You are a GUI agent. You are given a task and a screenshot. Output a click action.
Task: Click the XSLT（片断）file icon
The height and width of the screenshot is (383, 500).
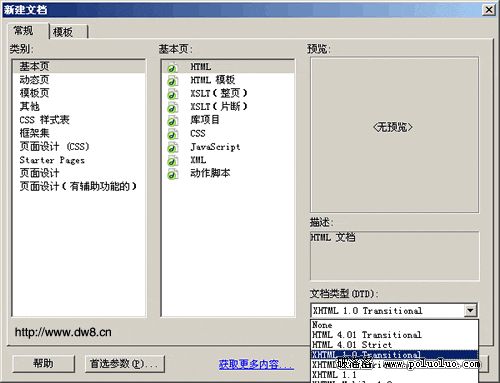coord(172,108)
